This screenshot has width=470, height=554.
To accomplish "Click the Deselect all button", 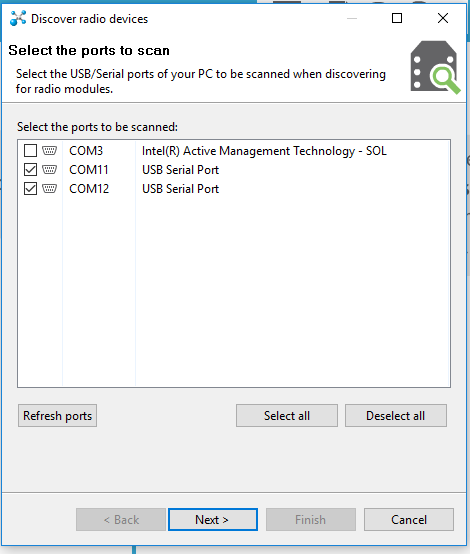I will [396, 416].
